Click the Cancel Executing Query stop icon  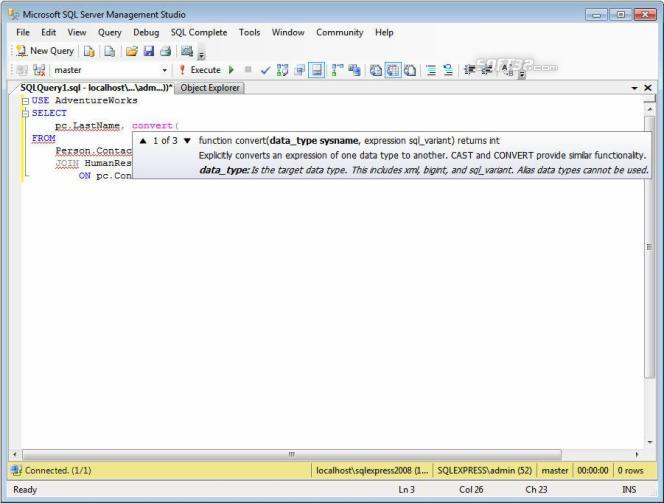248,70
